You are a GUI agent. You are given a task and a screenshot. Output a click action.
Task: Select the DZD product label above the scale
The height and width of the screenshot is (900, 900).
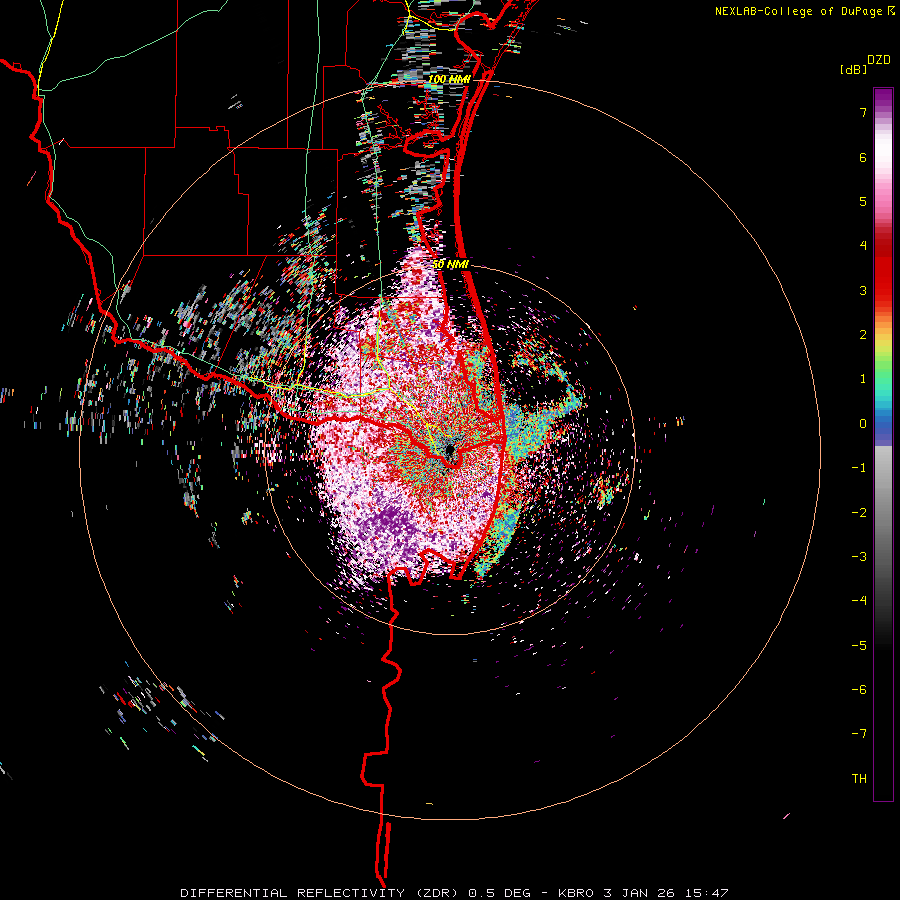pyautogui.click(x=878, y=60)
